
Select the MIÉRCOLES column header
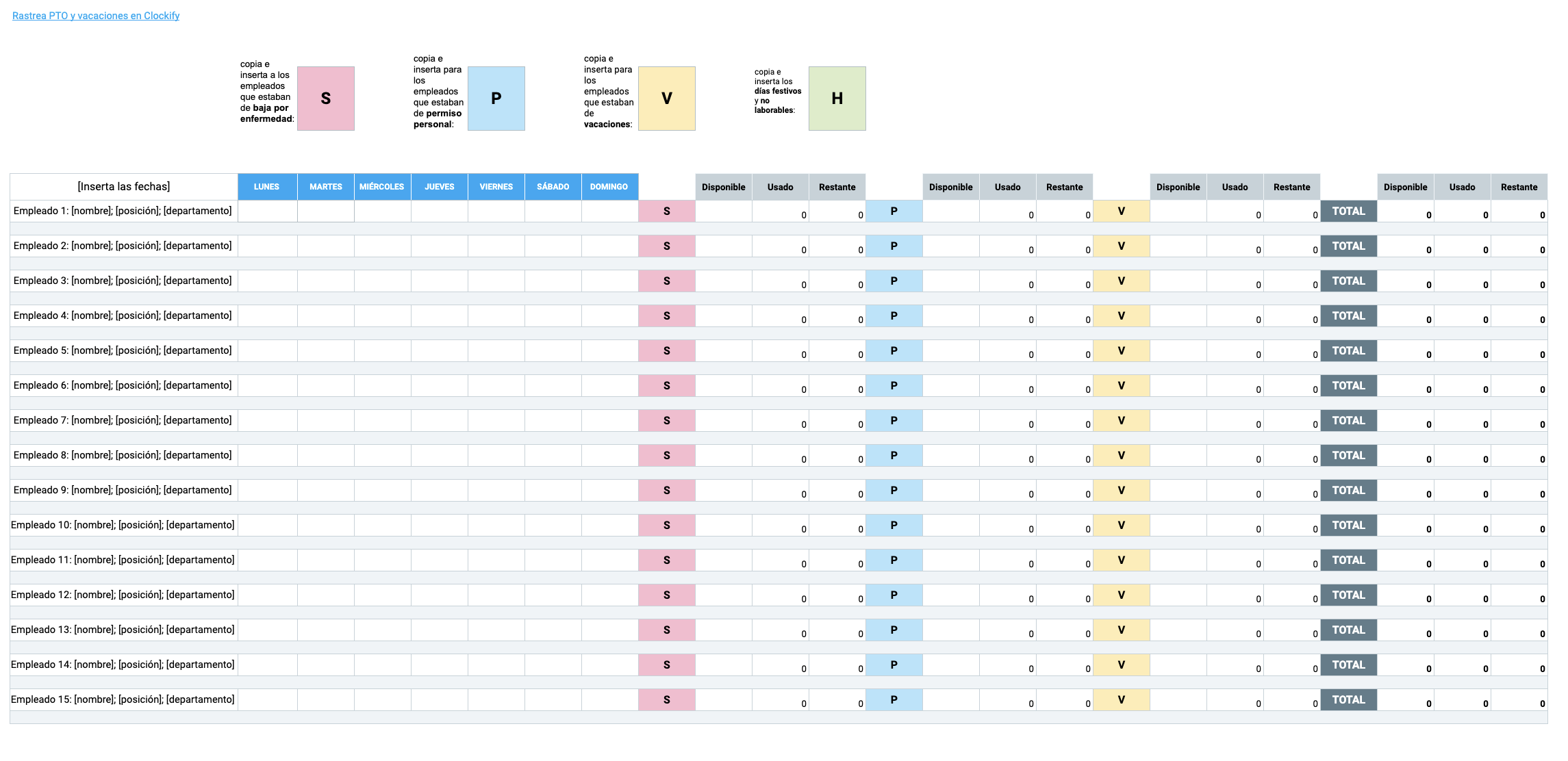click(x=382, y=187)
